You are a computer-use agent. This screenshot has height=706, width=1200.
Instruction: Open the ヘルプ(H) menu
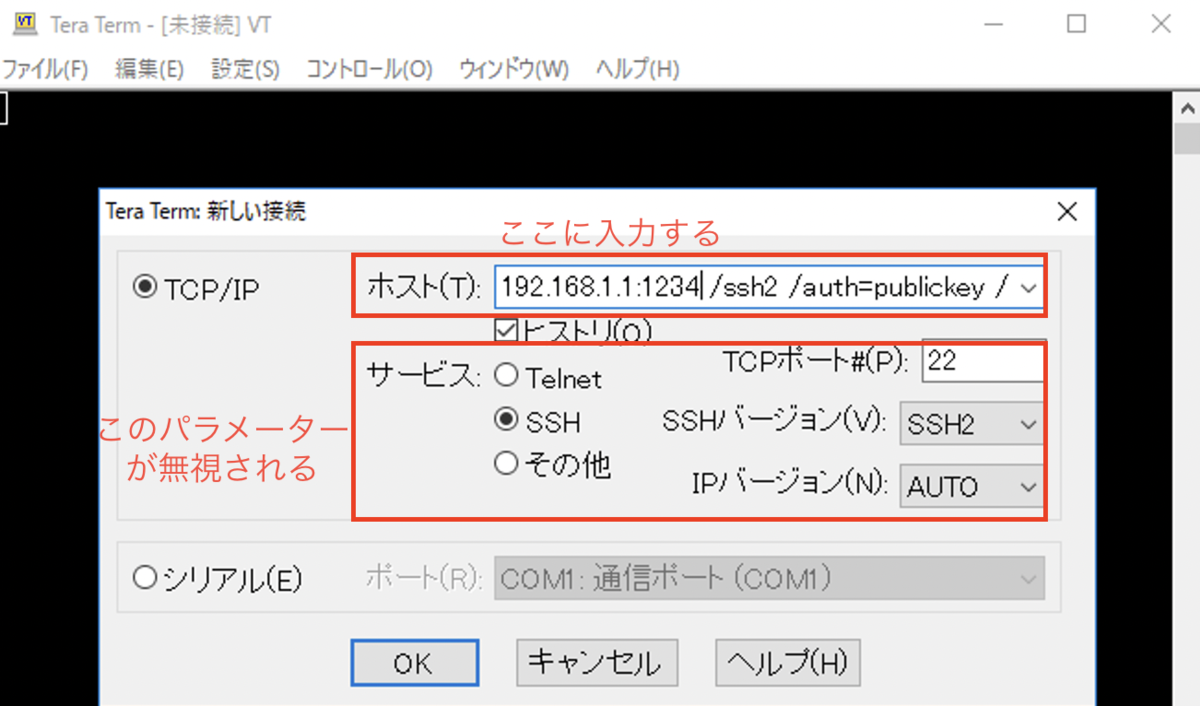(x=637, y=69)
